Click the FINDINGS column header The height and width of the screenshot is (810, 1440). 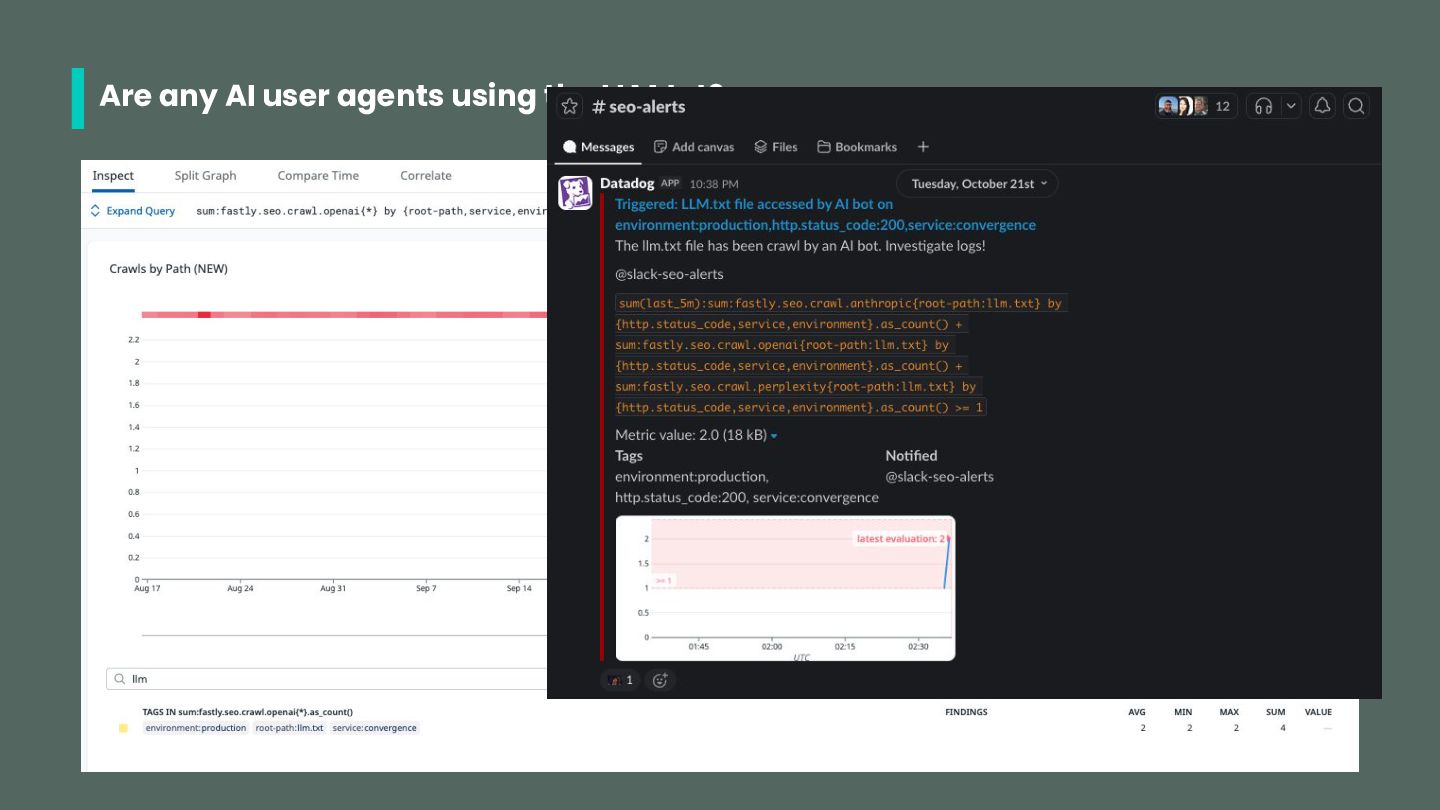[x=966, y=712]
